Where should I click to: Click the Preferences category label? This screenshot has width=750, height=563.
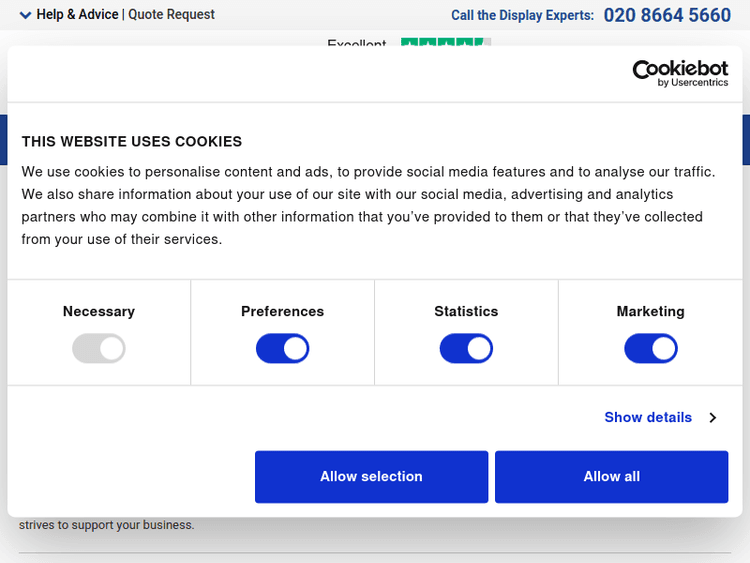pyautogui.click(x=282, y=312)
